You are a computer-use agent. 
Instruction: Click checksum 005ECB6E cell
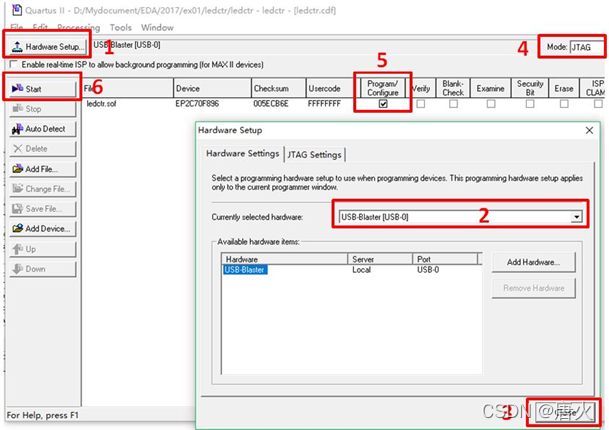[x=271, y=104]
